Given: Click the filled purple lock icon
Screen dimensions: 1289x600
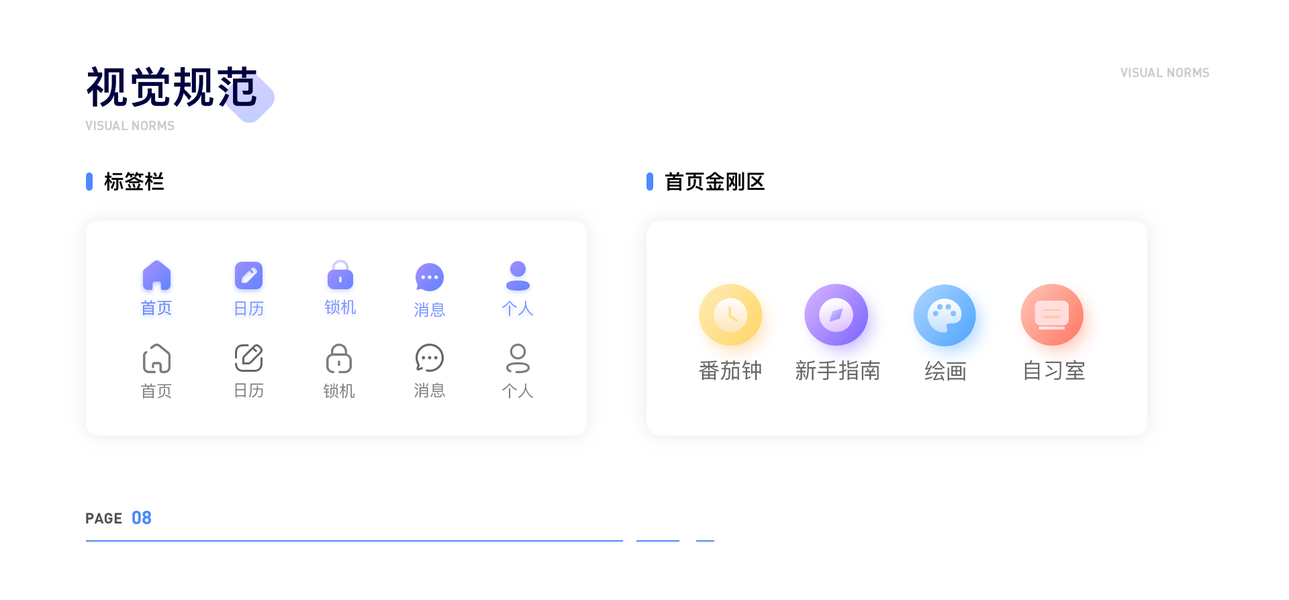Looking at the screenshot, I should click(x=340, y=275).
